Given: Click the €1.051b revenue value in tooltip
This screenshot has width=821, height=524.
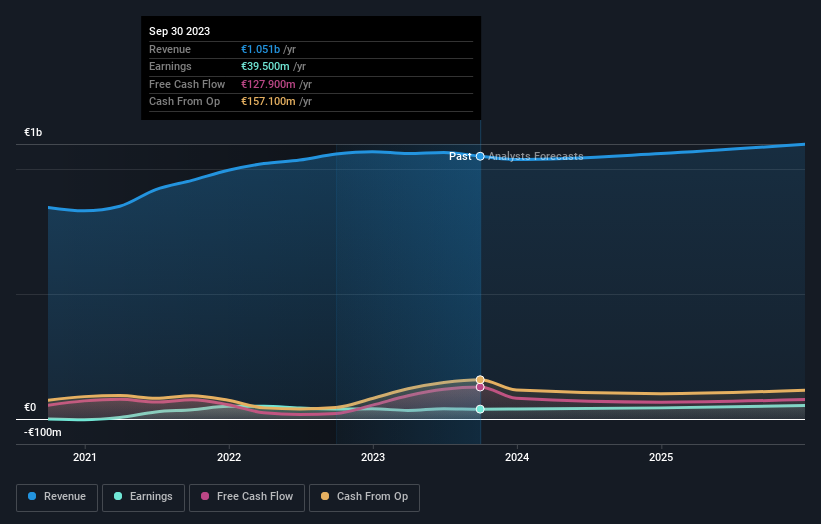Looking at the screenshot, I should tap(260, 49).
